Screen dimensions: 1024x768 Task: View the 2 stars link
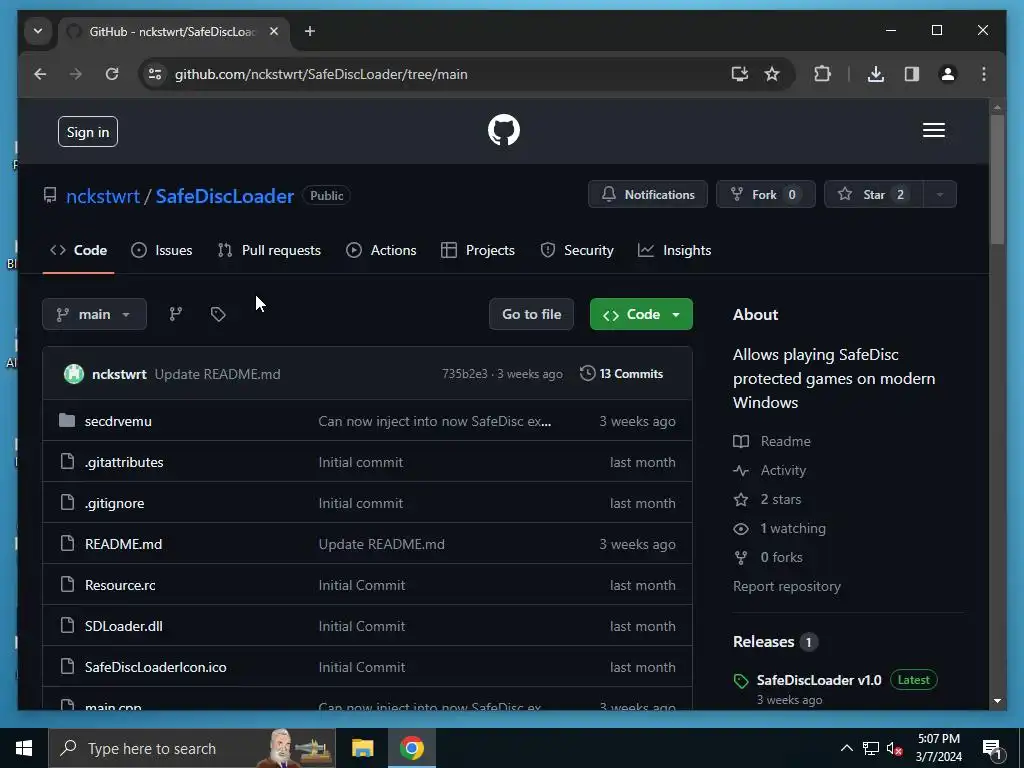point(767,500)
